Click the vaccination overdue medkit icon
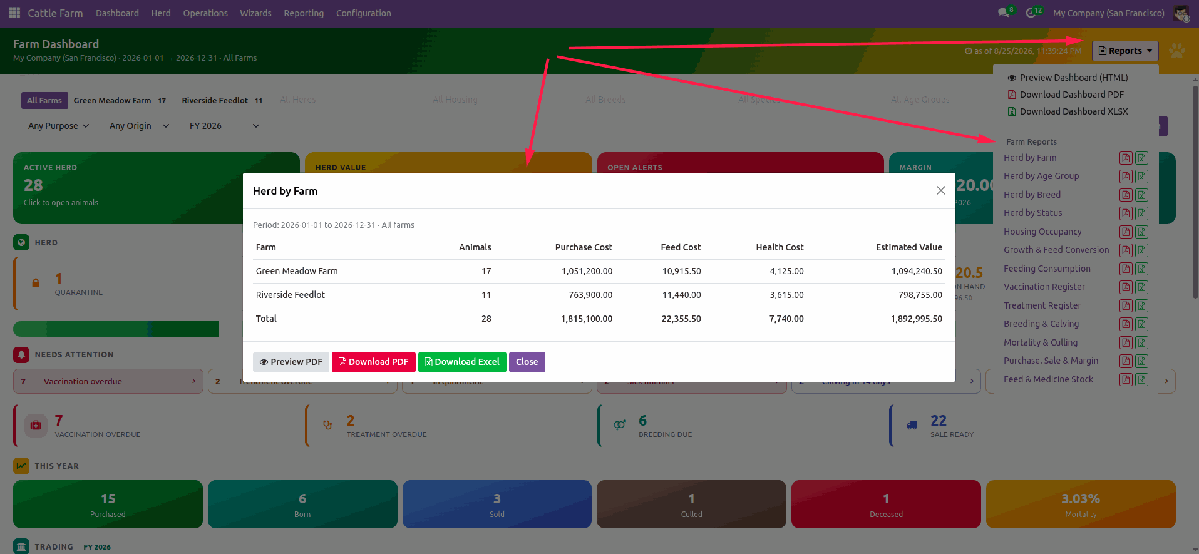The height and width of the screenshot is (554, 1199). (36, 425)
